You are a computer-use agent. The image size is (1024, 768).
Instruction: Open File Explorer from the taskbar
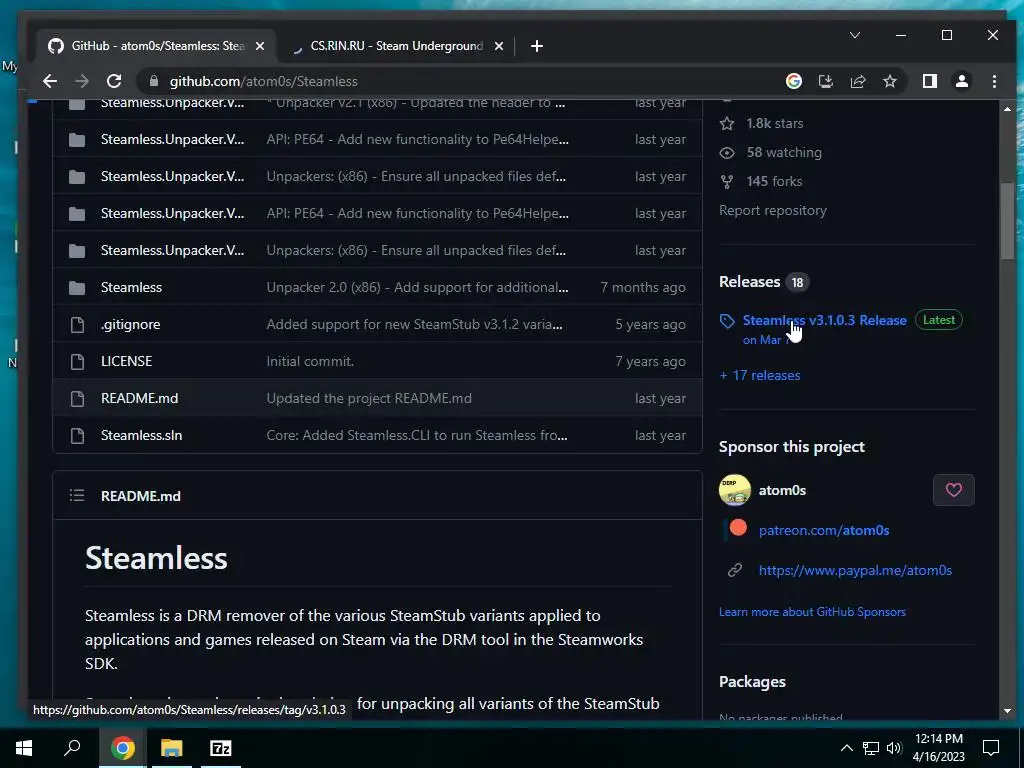(x=172, y=748)
